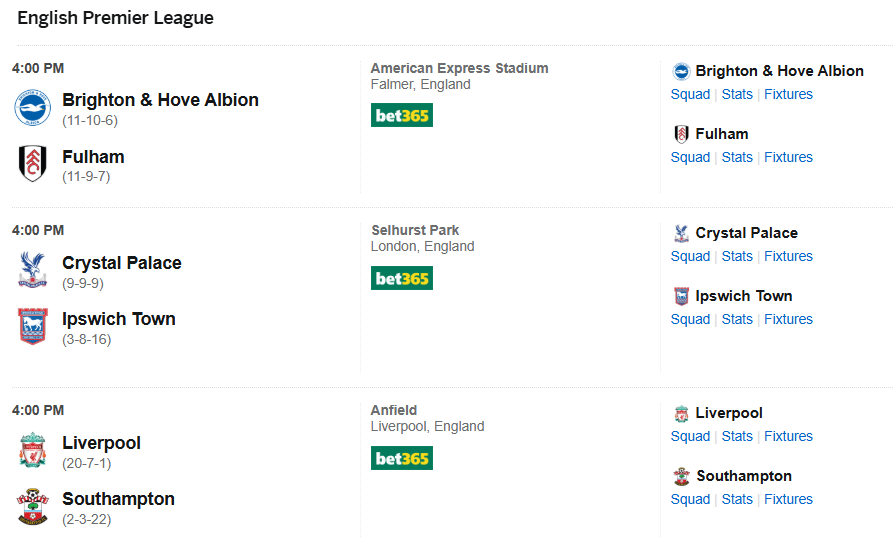Viewport: 894px width, 537px height.
Task: Open bet365 logo for Anfield match
Action: 401,458
